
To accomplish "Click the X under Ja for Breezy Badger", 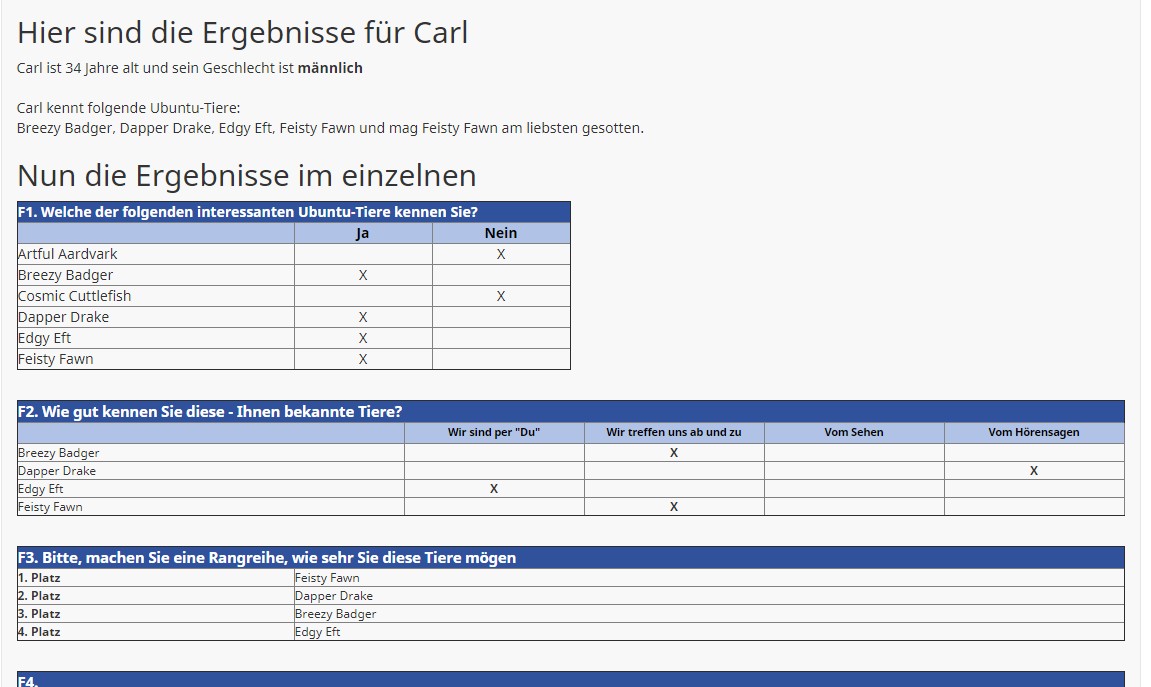I will click(x=363, y=275).
